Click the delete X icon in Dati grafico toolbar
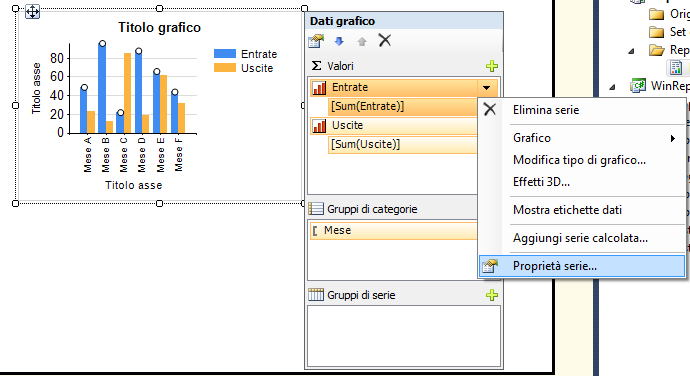Screen dimensions: 690x376 coord(385,41)
